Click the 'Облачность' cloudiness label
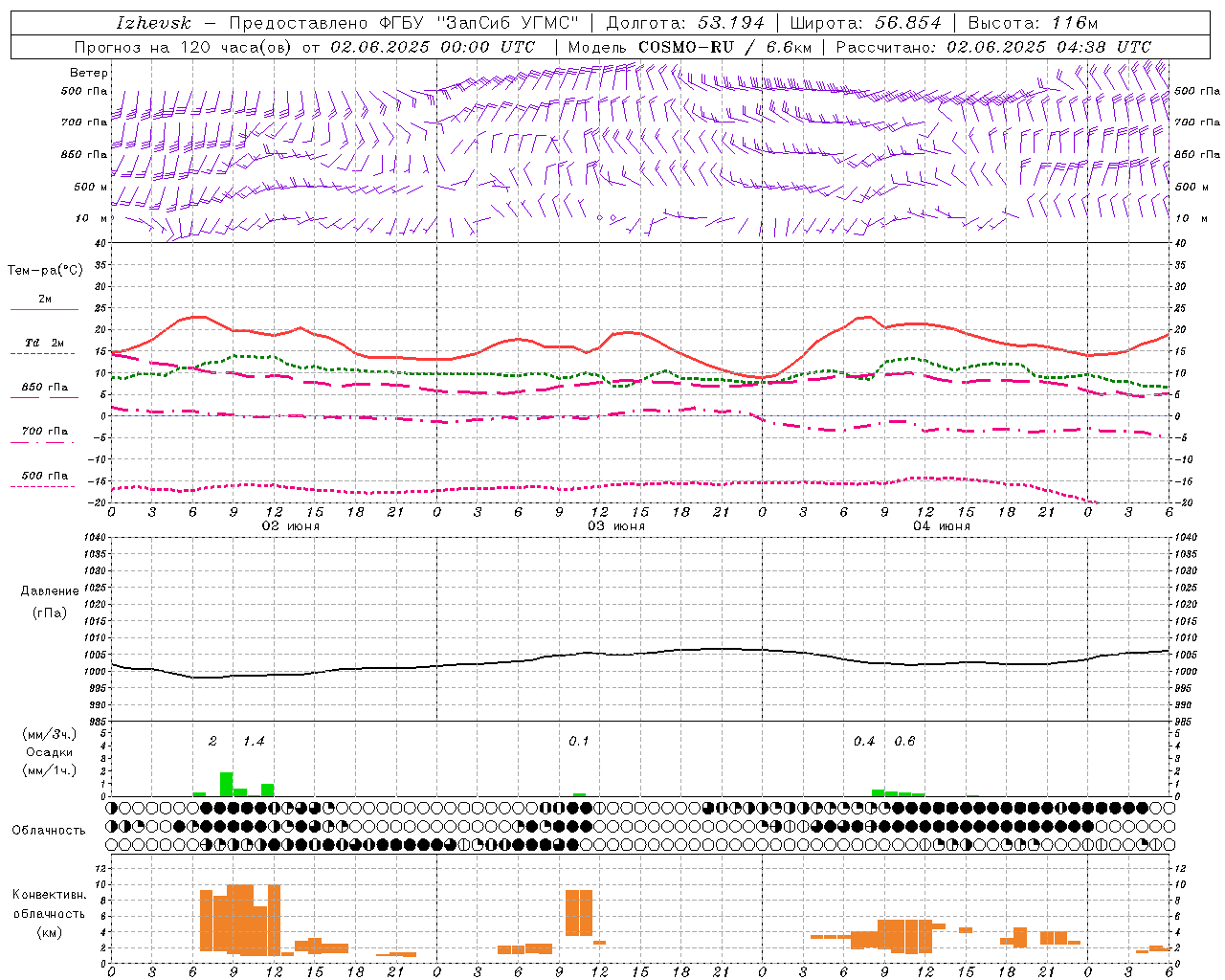The width and height of the screenshot is (1225, 980). tap(49, 831)
